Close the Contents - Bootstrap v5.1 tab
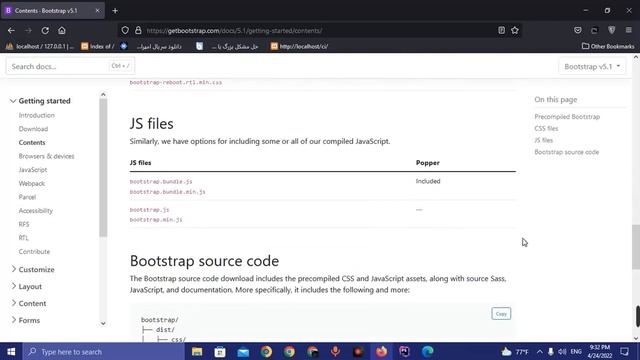This screenshot has height=360, width=640. 97,11
